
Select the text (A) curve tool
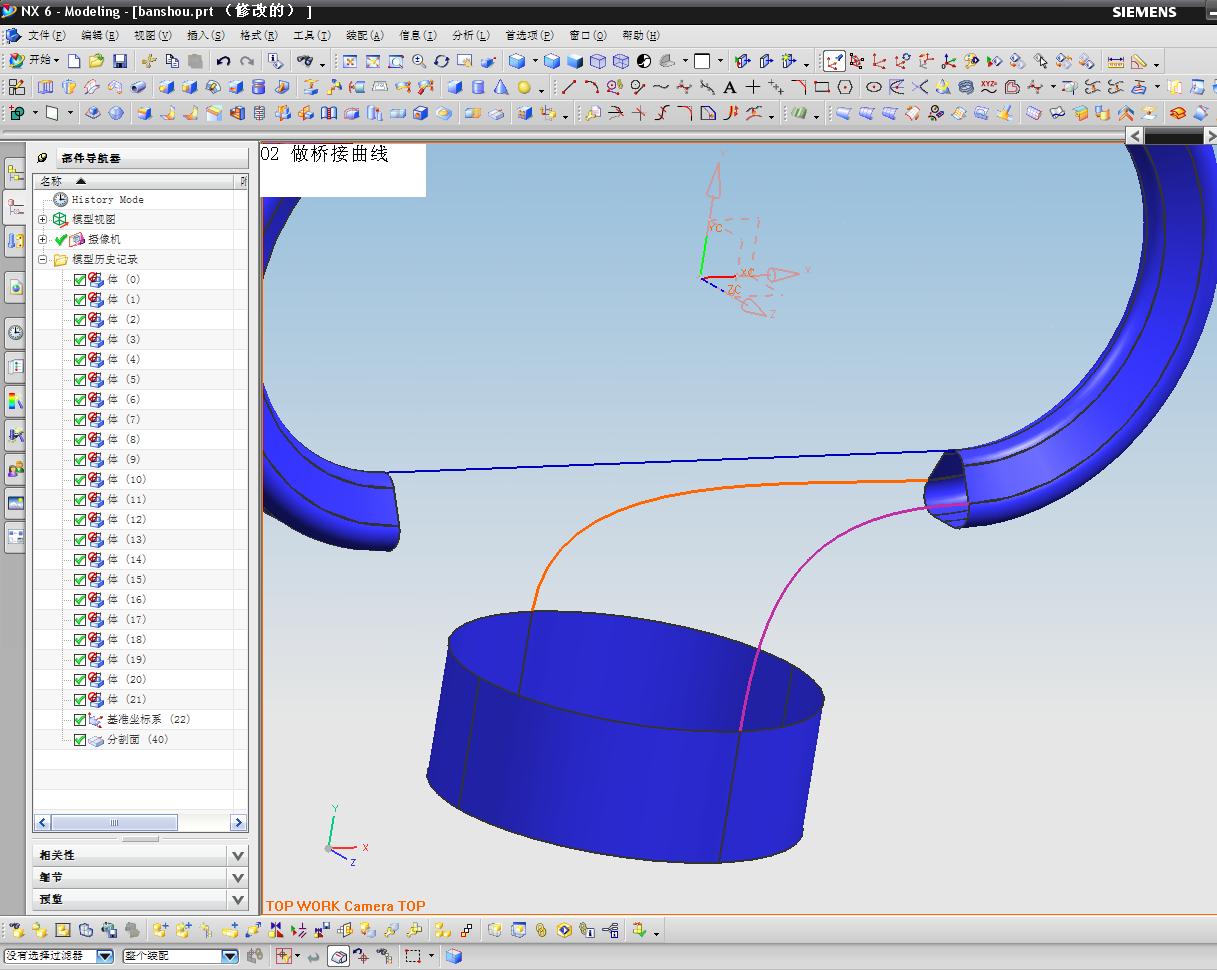(x=730, y=87)
